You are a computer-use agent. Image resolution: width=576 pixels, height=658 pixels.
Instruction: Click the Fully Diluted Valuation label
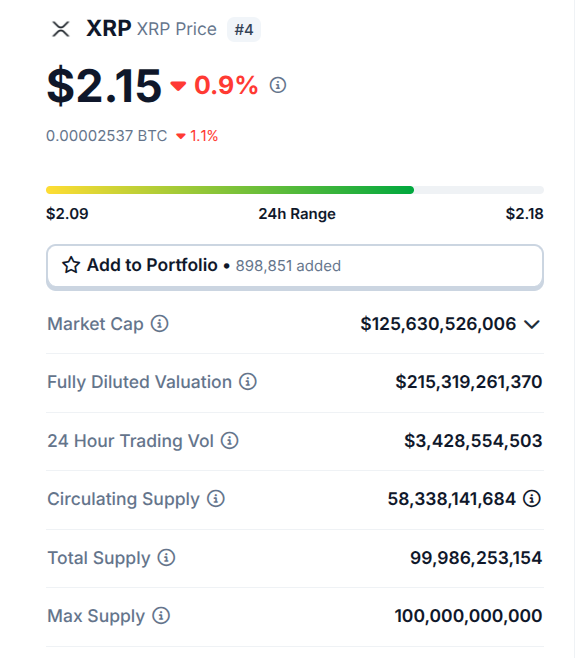point(139,382)
